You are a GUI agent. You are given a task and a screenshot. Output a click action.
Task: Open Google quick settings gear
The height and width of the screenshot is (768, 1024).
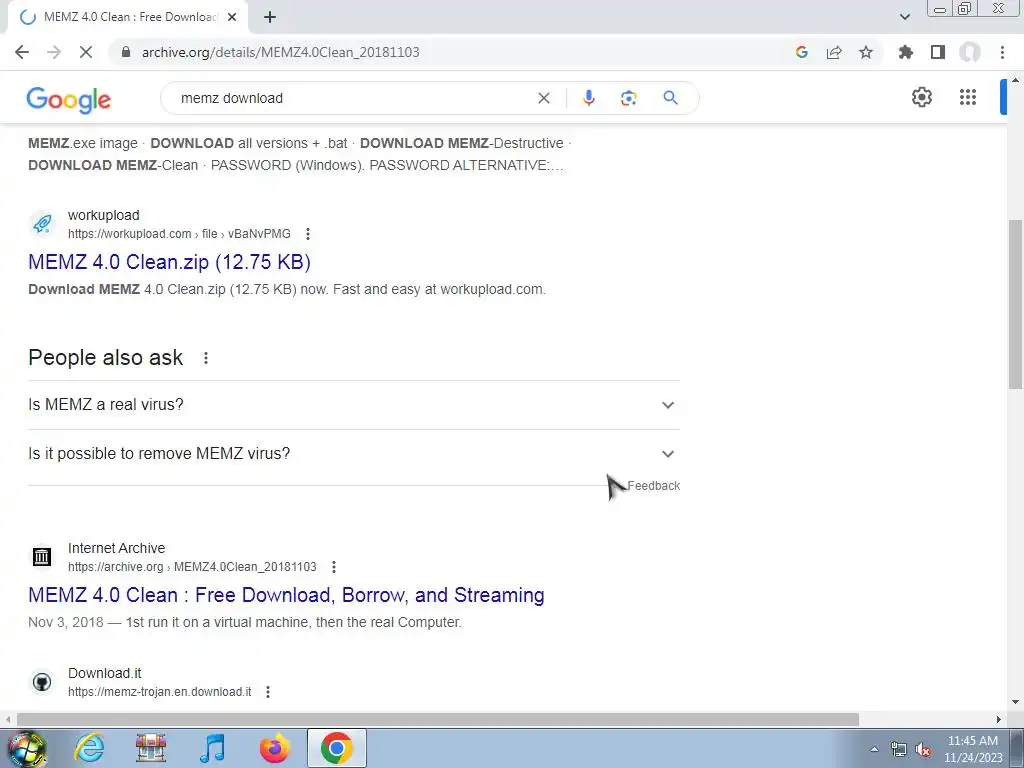921,97
